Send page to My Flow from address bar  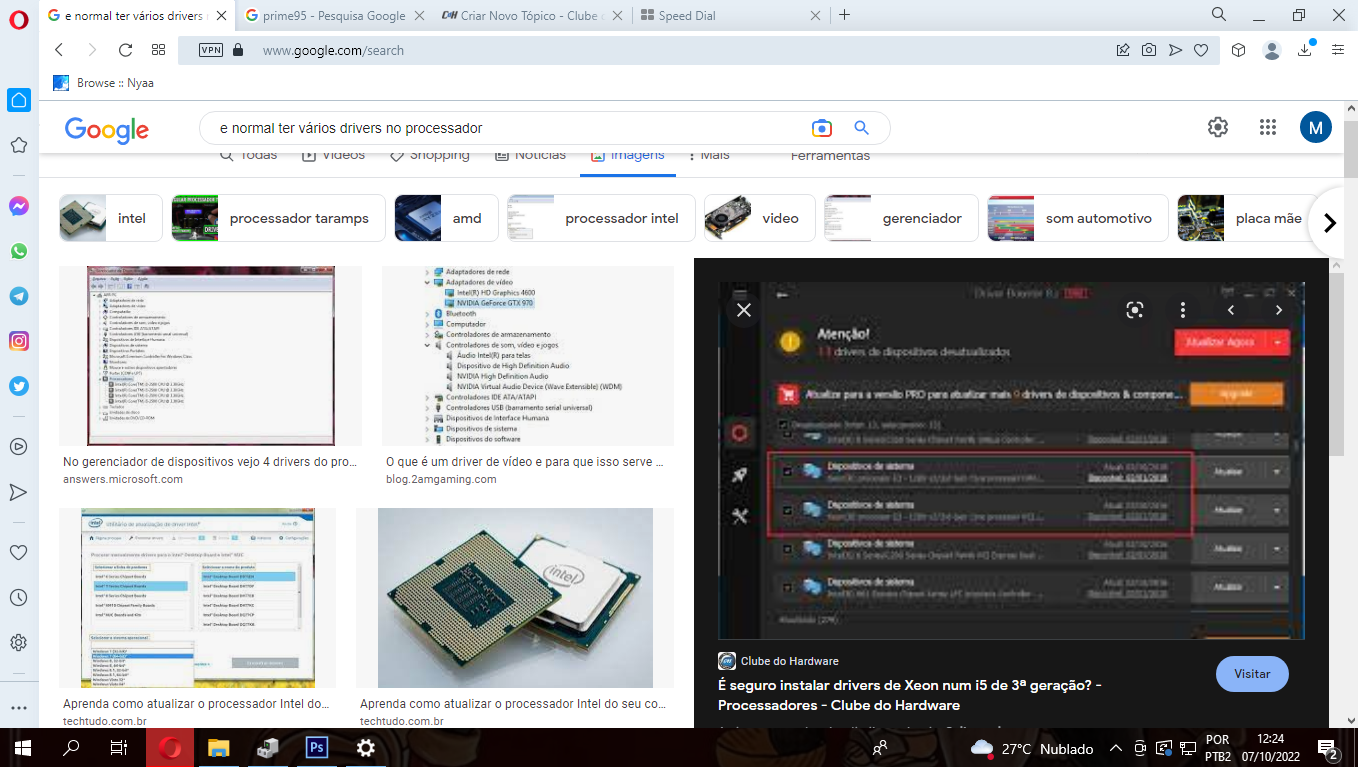(x=1175, y=50)
